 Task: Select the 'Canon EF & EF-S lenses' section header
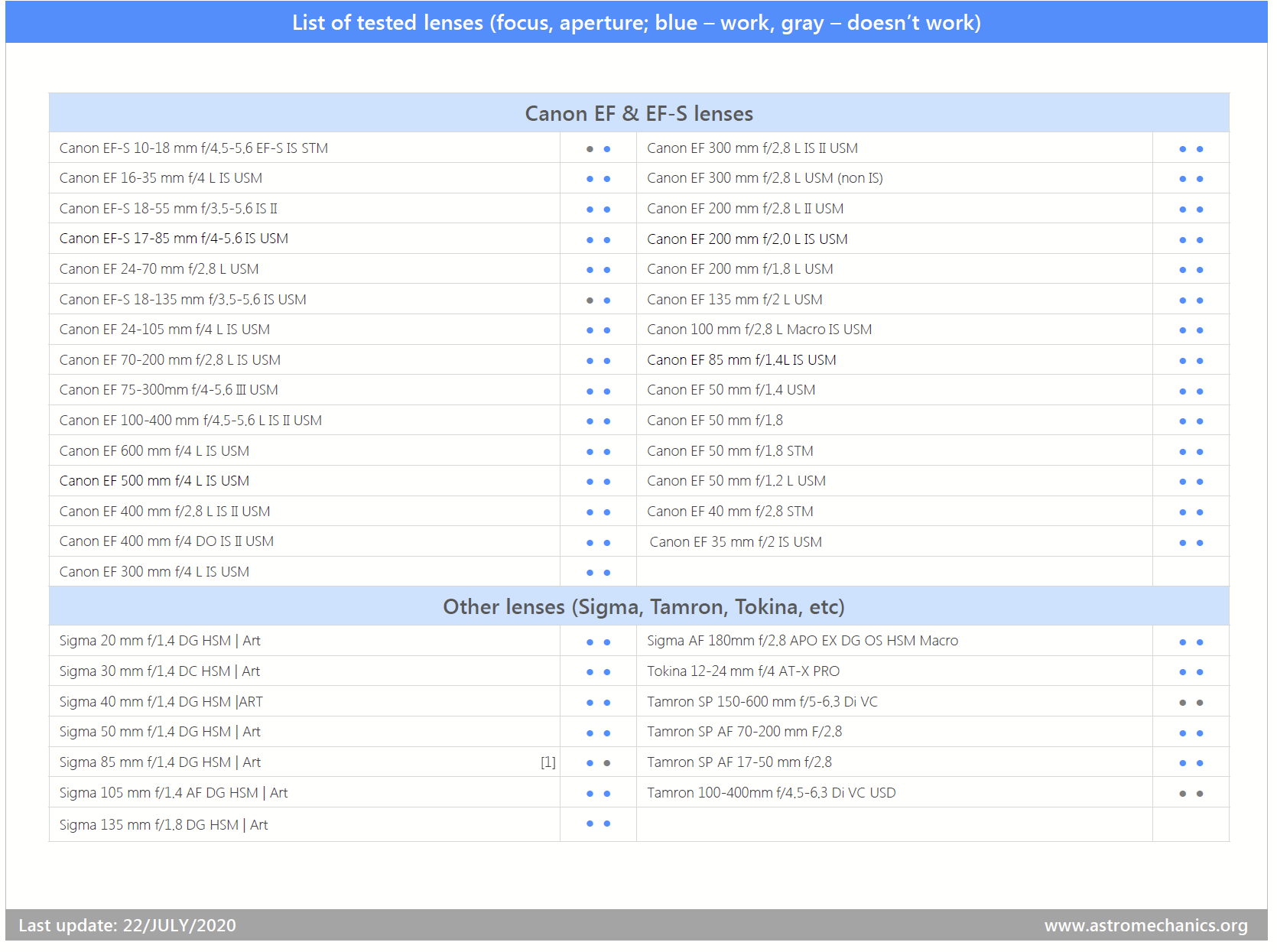639,113
